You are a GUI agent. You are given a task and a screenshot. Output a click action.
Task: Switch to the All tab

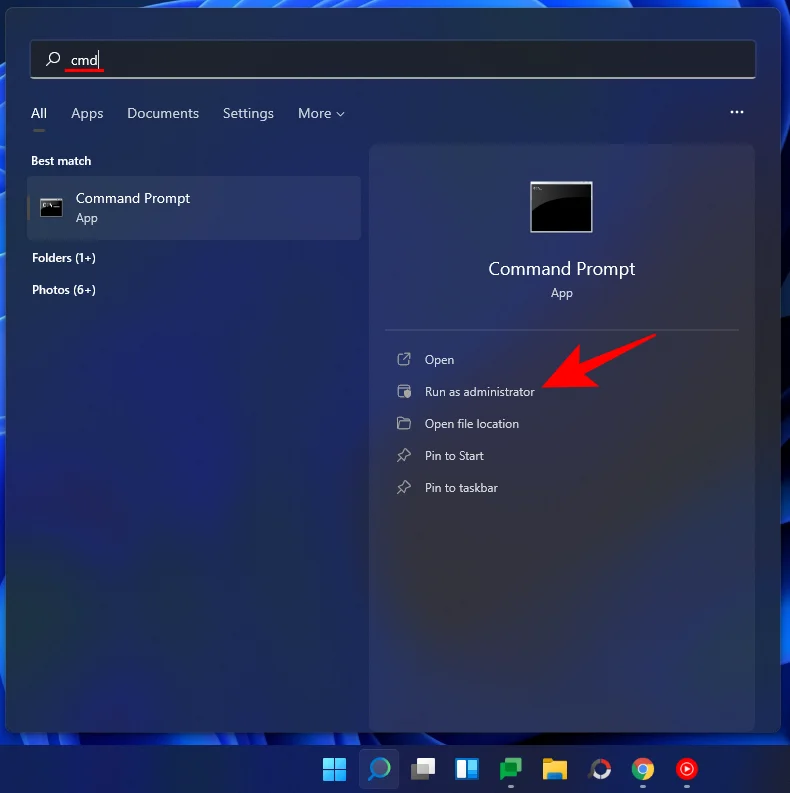[39, 113]
